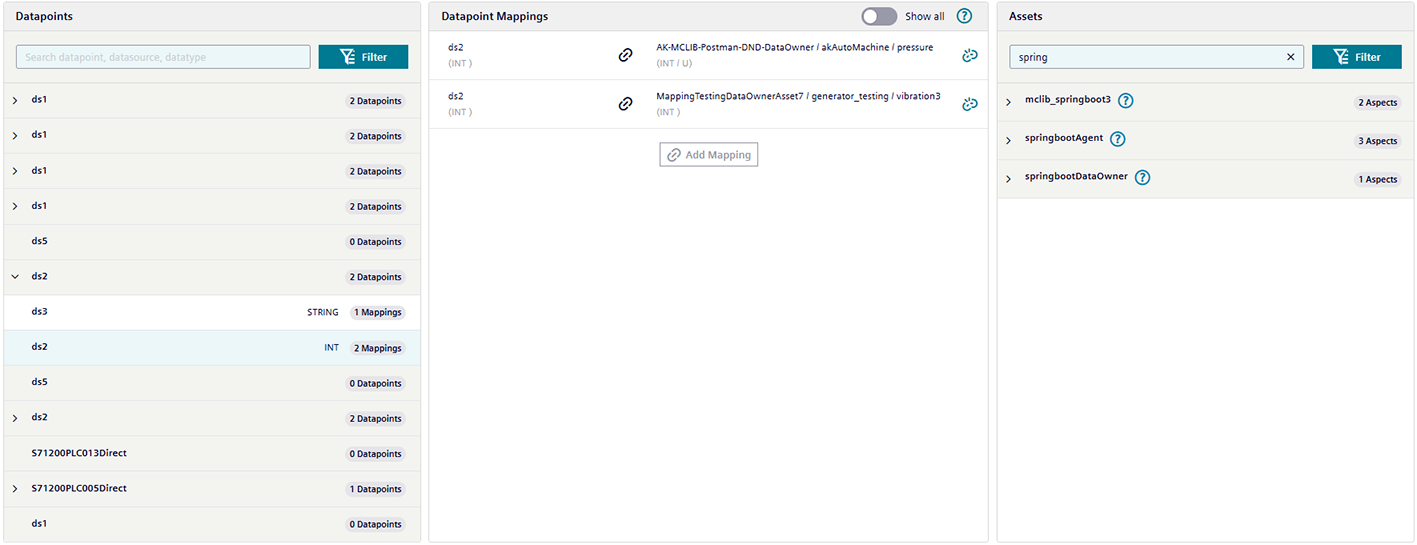Click the '2 Mappings' badge on ds2
1417x545 pixels.
tap(377, 349)
